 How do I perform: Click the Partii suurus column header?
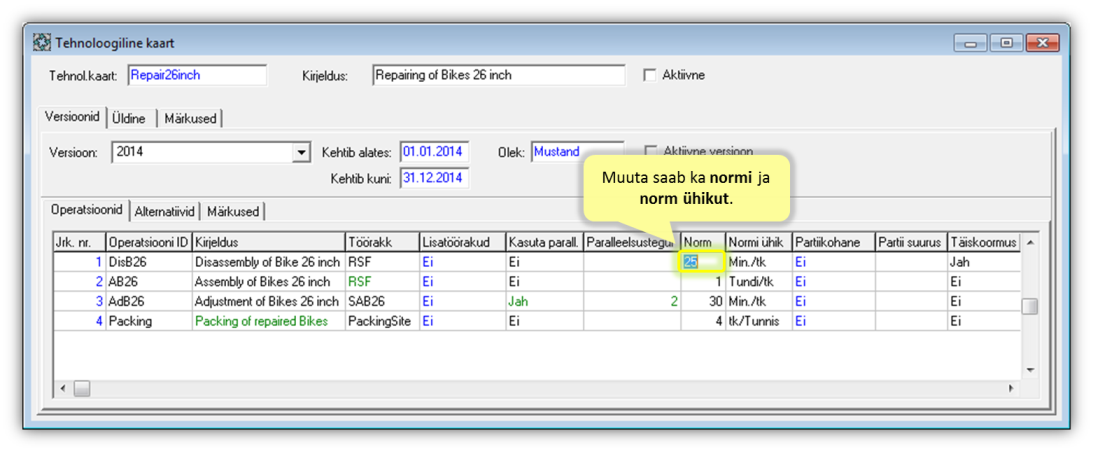[x=910, y=242]
